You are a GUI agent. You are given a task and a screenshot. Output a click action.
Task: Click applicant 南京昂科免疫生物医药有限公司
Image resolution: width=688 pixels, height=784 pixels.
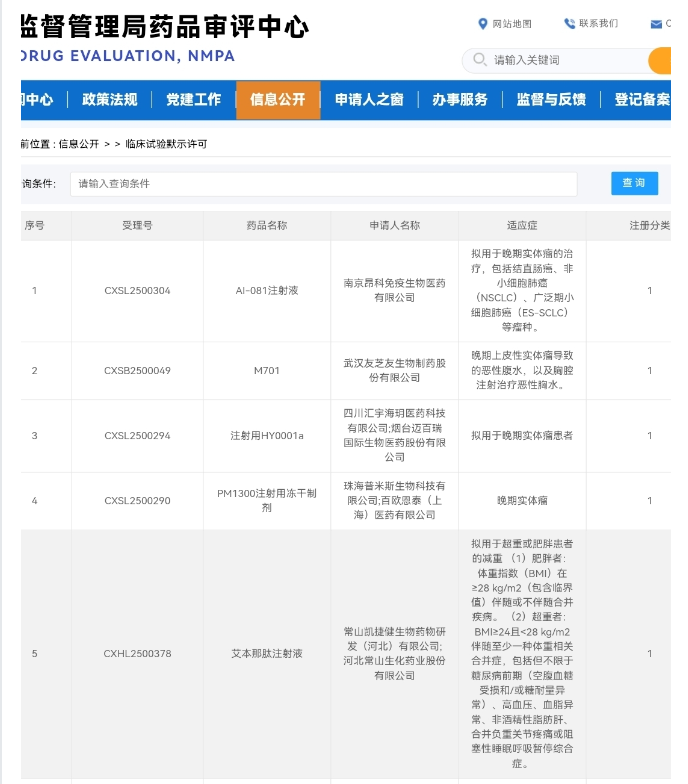click(394, 290)
